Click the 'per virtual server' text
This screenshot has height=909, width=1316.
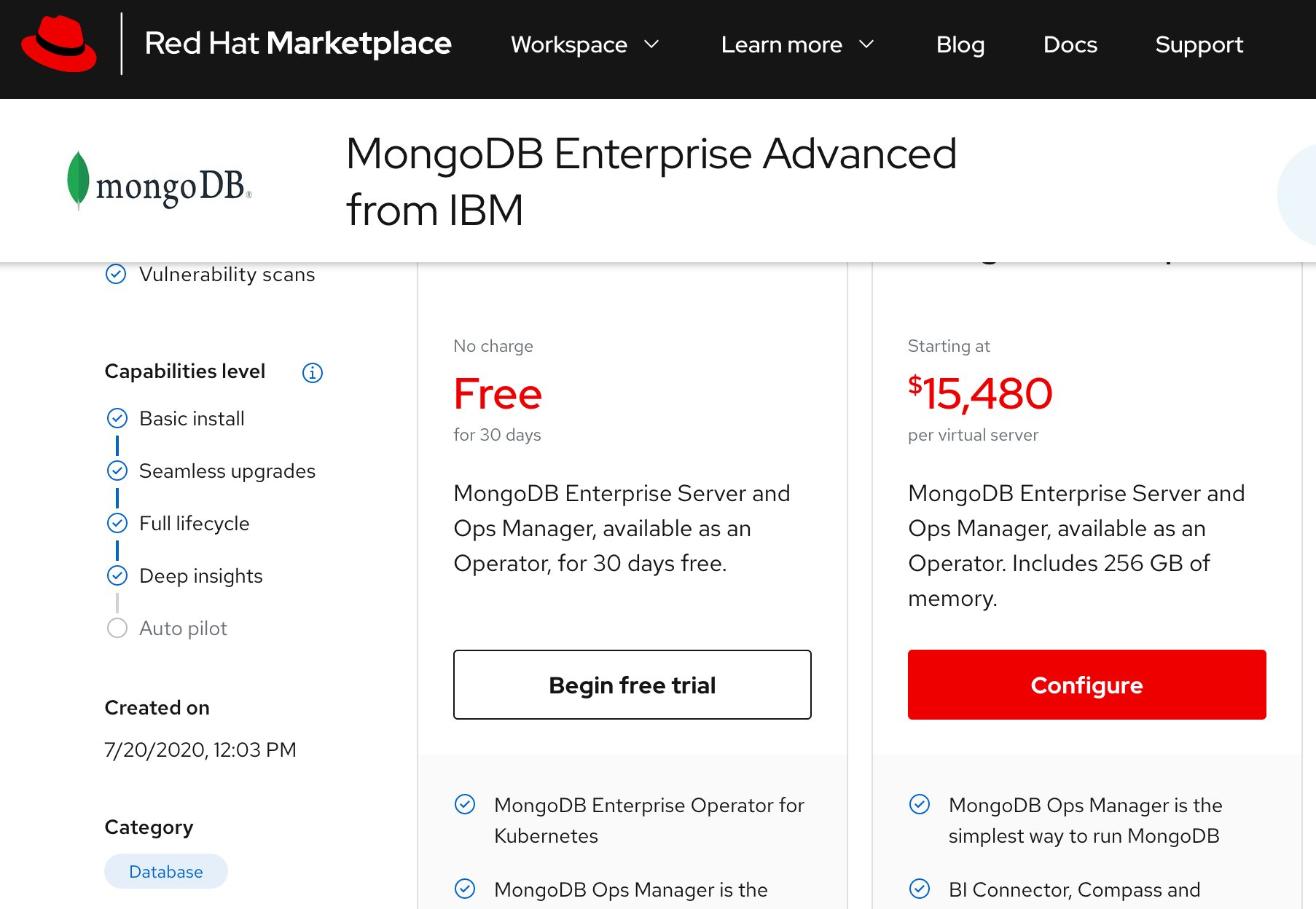[973, 435]
